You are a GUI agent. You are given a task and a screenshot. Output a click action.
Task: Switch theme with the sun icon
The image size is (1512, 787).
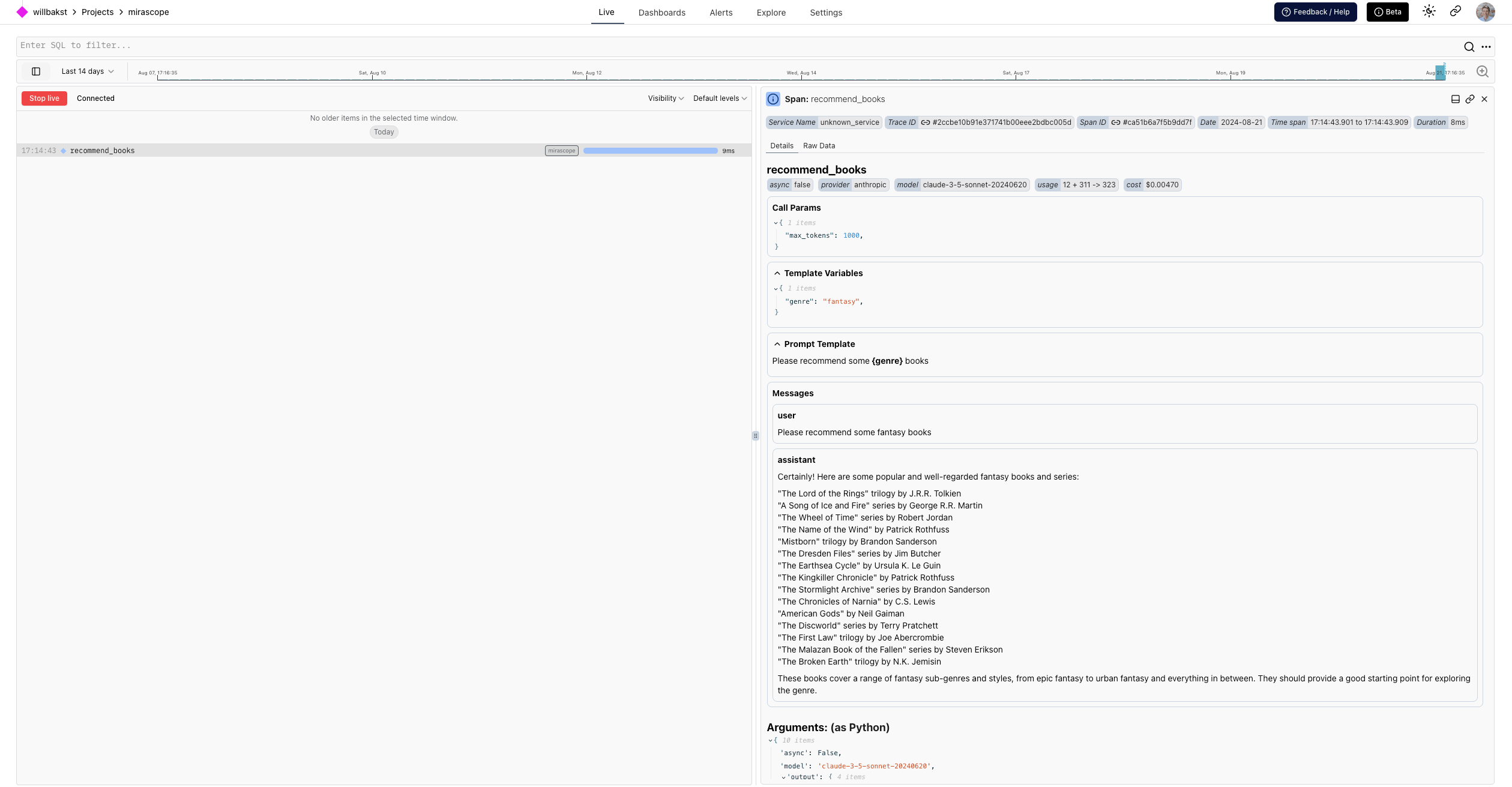pyautogui.click(x=1429, y=11)
